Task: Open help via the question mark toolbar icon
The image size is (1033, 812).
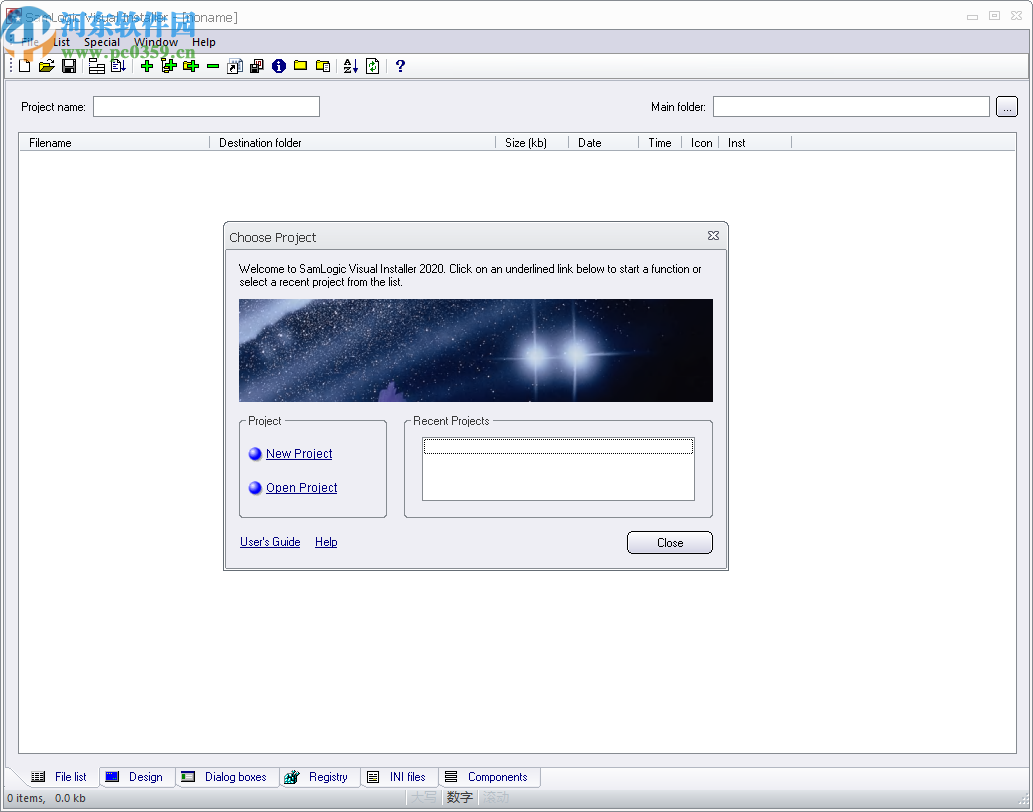Action: (x=399, y=66)
